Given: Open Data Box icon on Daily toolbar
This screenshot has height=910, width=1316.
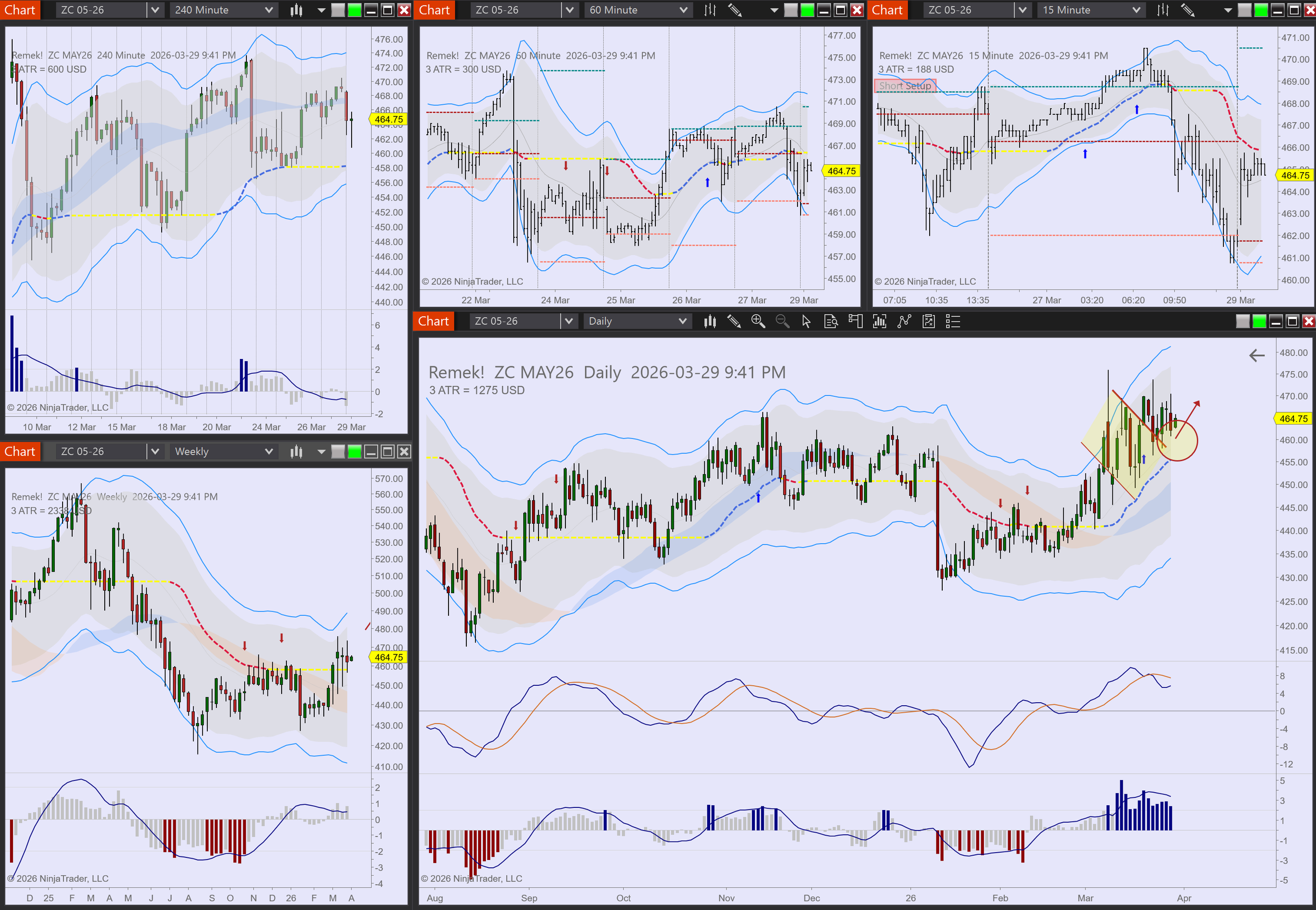Looking at the screenshot, I should coord(831,322).
